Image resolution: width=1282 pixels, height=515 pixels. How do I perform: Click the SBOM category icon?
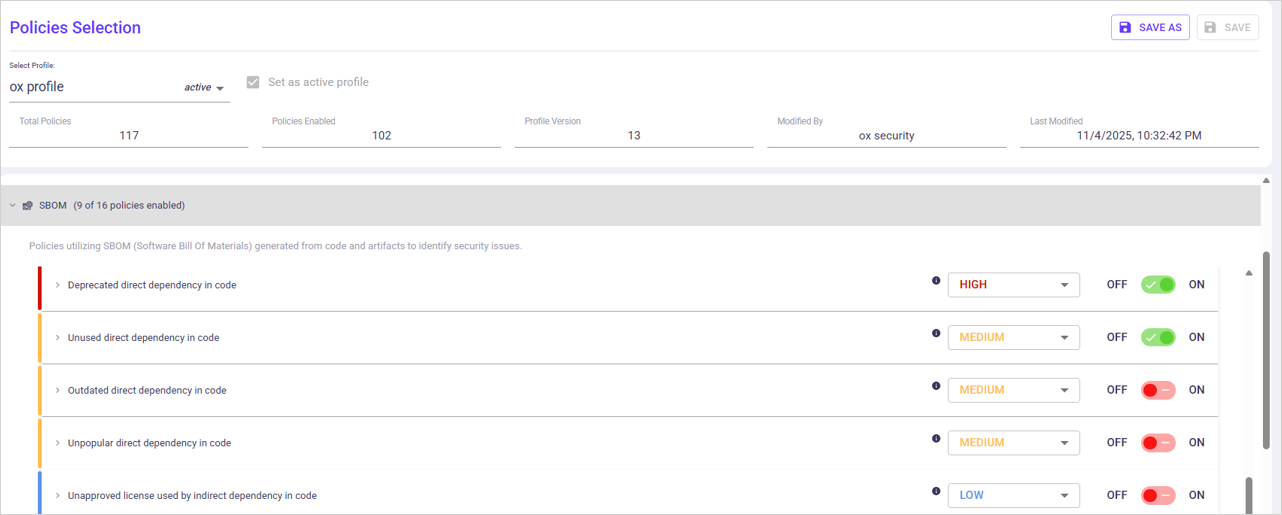coord(28,206)
